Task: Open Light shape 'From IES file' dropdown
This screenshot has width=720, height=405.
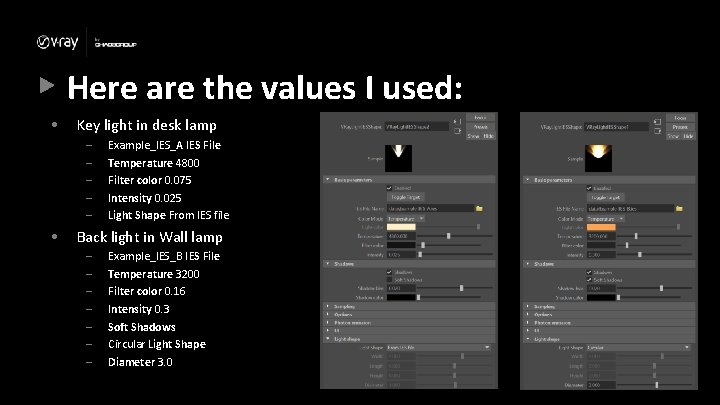Action: (439, 348)
